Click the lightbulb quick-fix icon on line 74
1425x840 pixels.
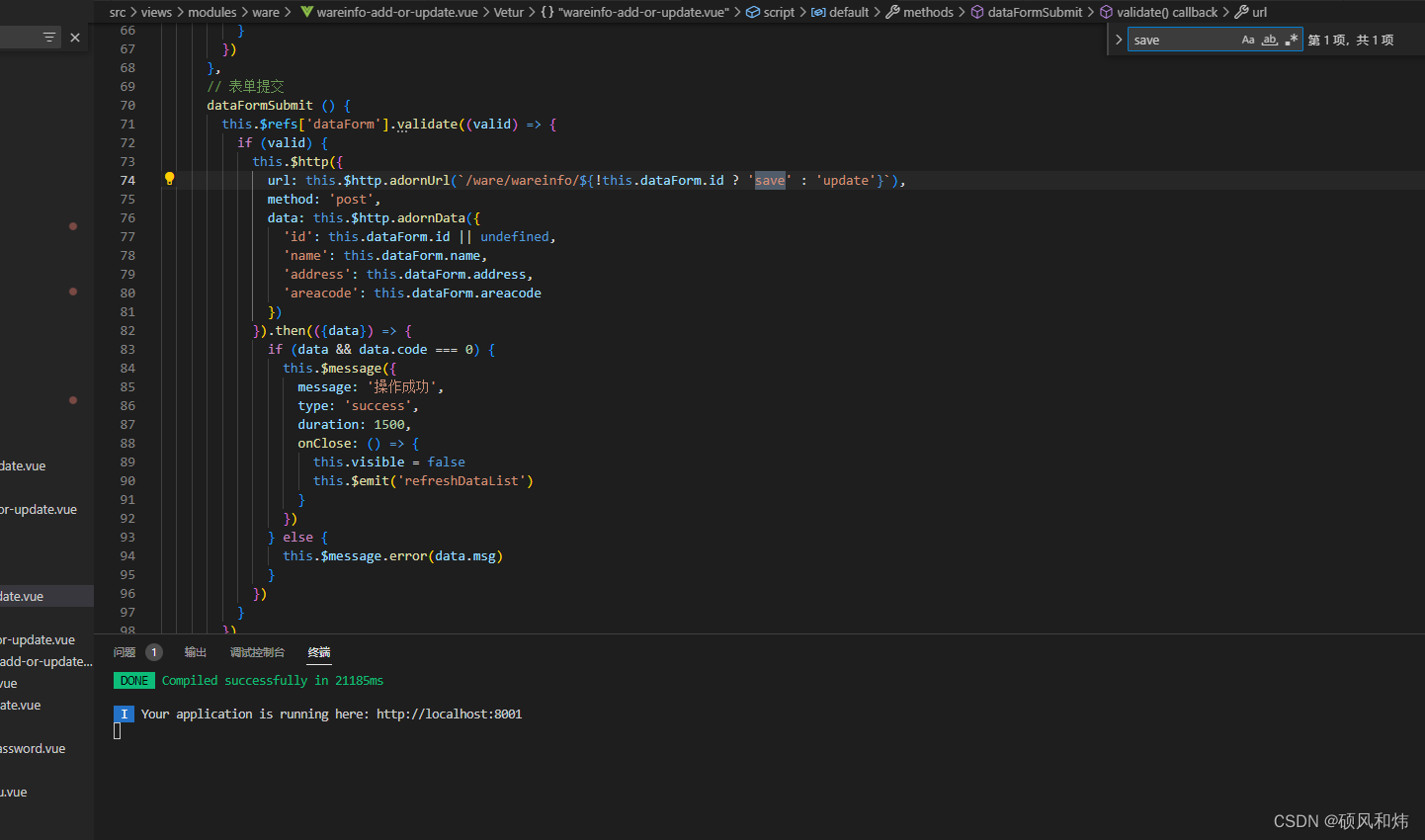click(169, 179)
